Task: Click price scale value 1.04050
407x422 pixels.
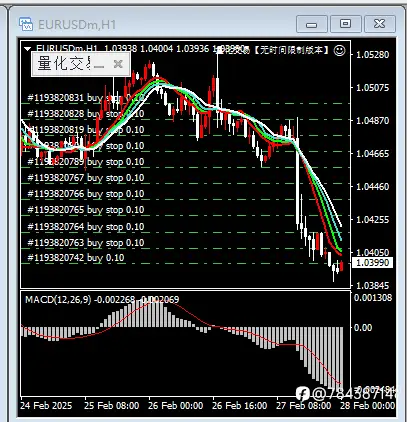Action: [373, 252]
